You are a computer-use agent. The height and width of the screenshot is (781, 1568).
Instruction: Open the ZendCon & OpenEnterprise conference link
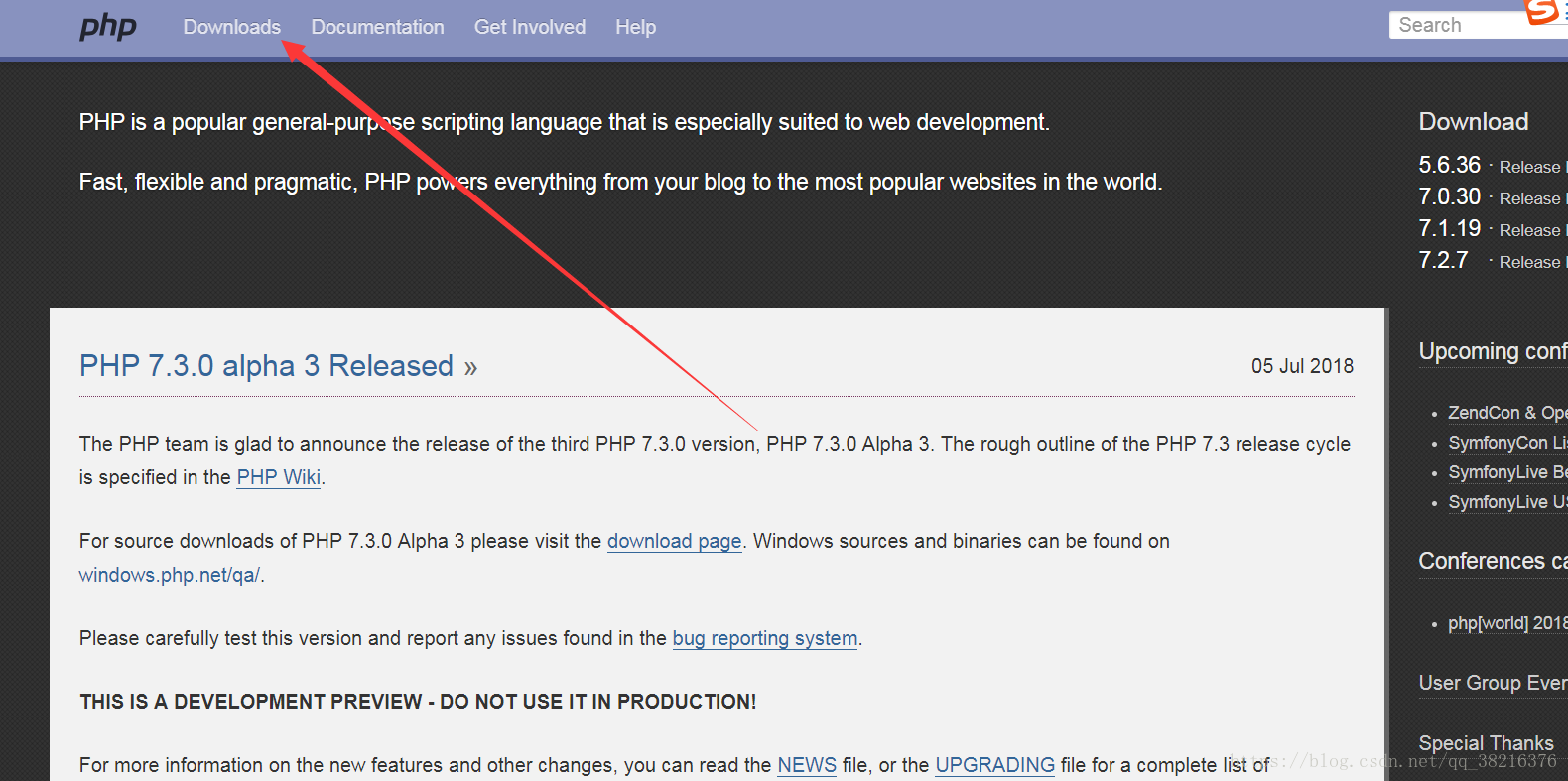tap(1507, 413)
